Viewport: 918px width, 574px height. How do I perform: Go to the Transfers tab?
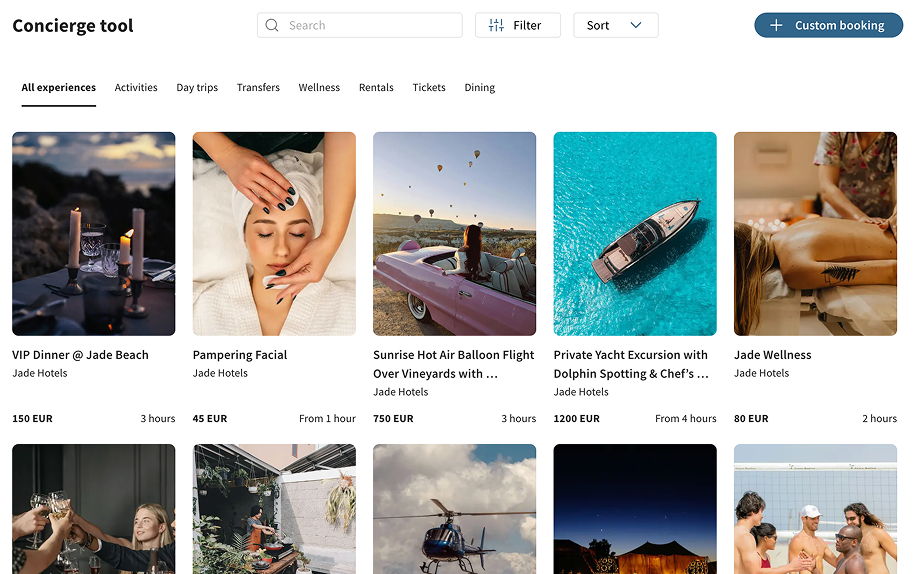pyautogui.click(x=258, y=88)
